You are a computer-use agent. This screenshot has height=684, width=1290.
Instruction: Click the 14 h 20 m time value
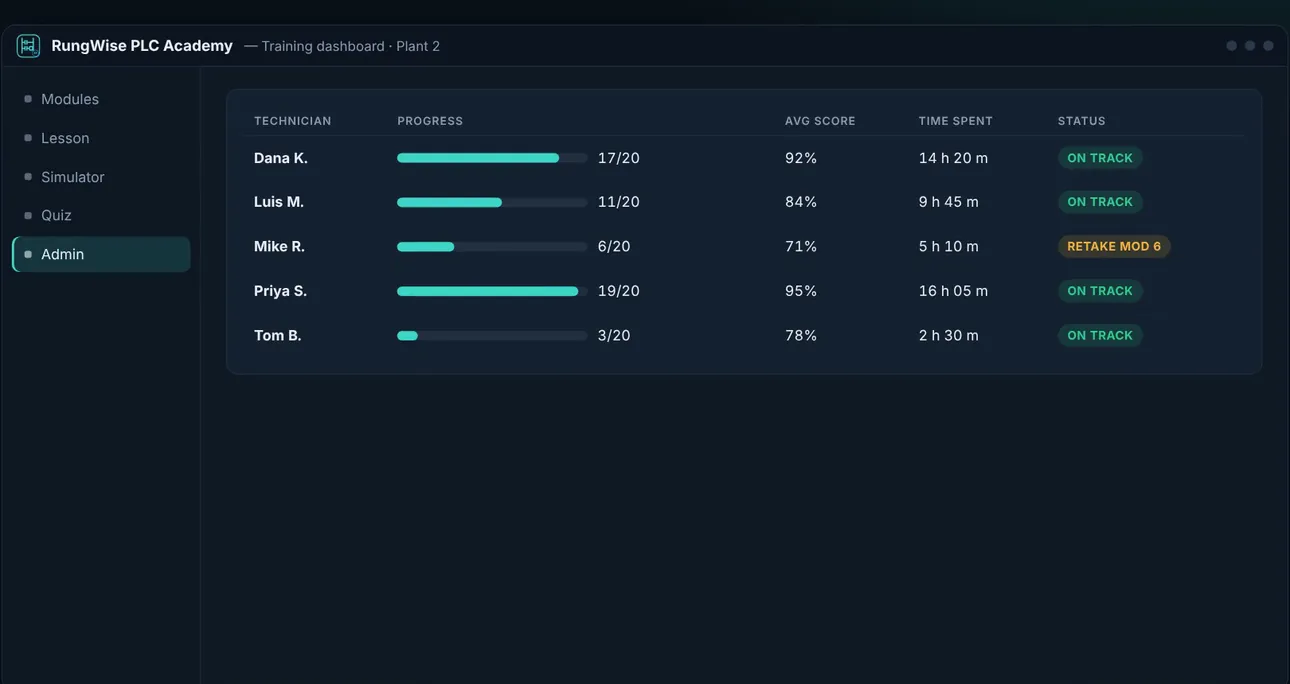pyautogui.click(x=954, y=158)
